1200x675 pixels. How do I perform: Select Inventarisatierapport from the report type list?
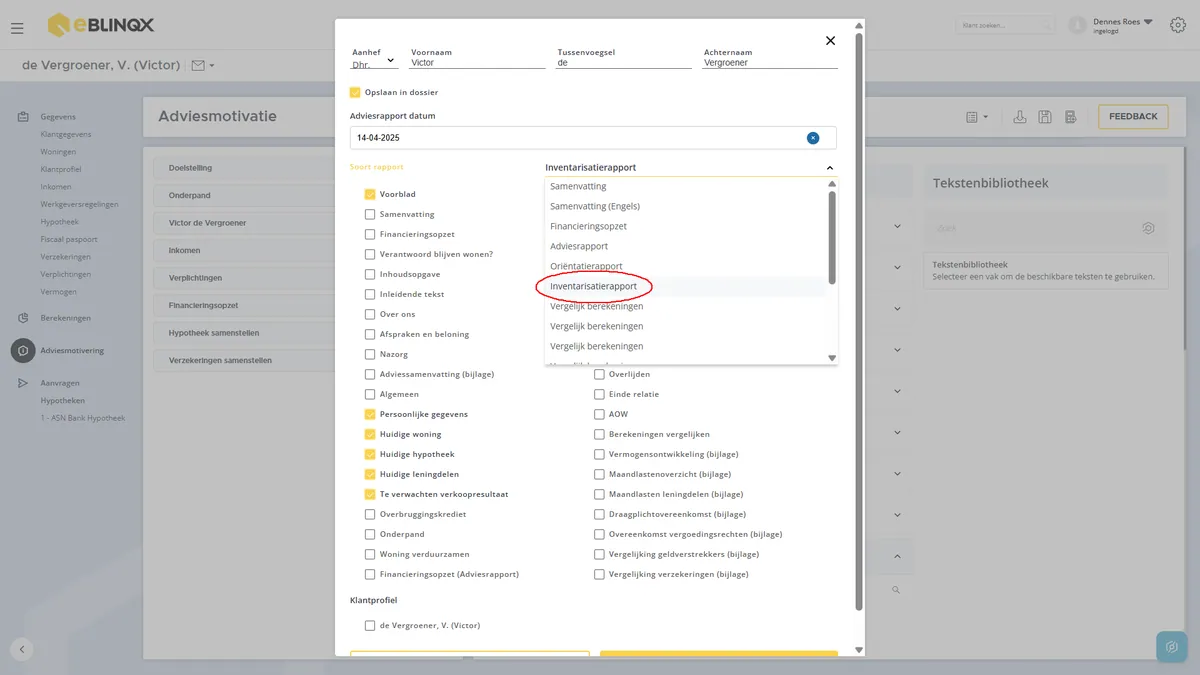(x=593, y=286)
